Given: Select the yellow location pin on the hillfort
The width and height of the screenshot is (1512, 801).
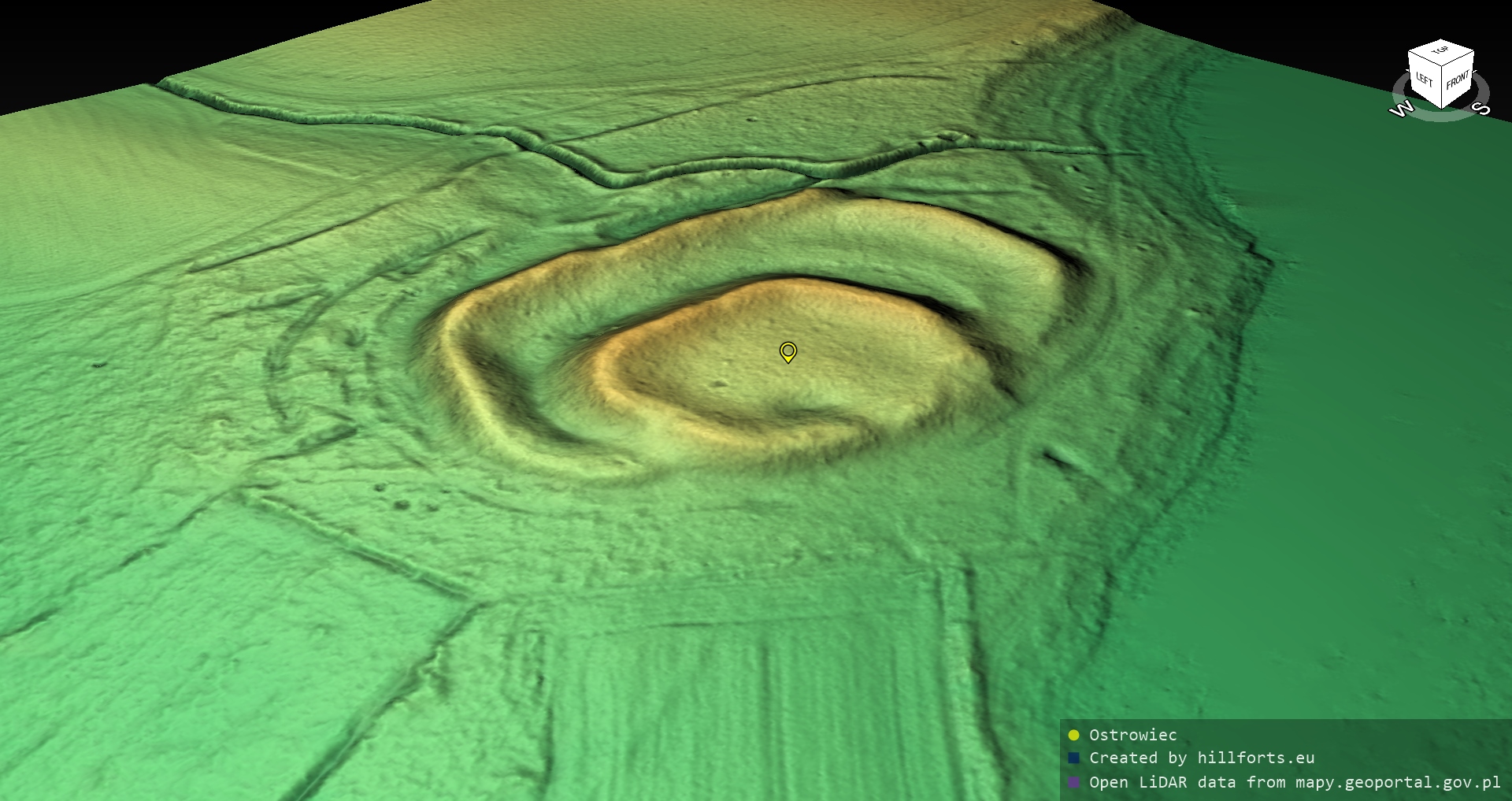Looking at the screenshot, I should (787, 351).
